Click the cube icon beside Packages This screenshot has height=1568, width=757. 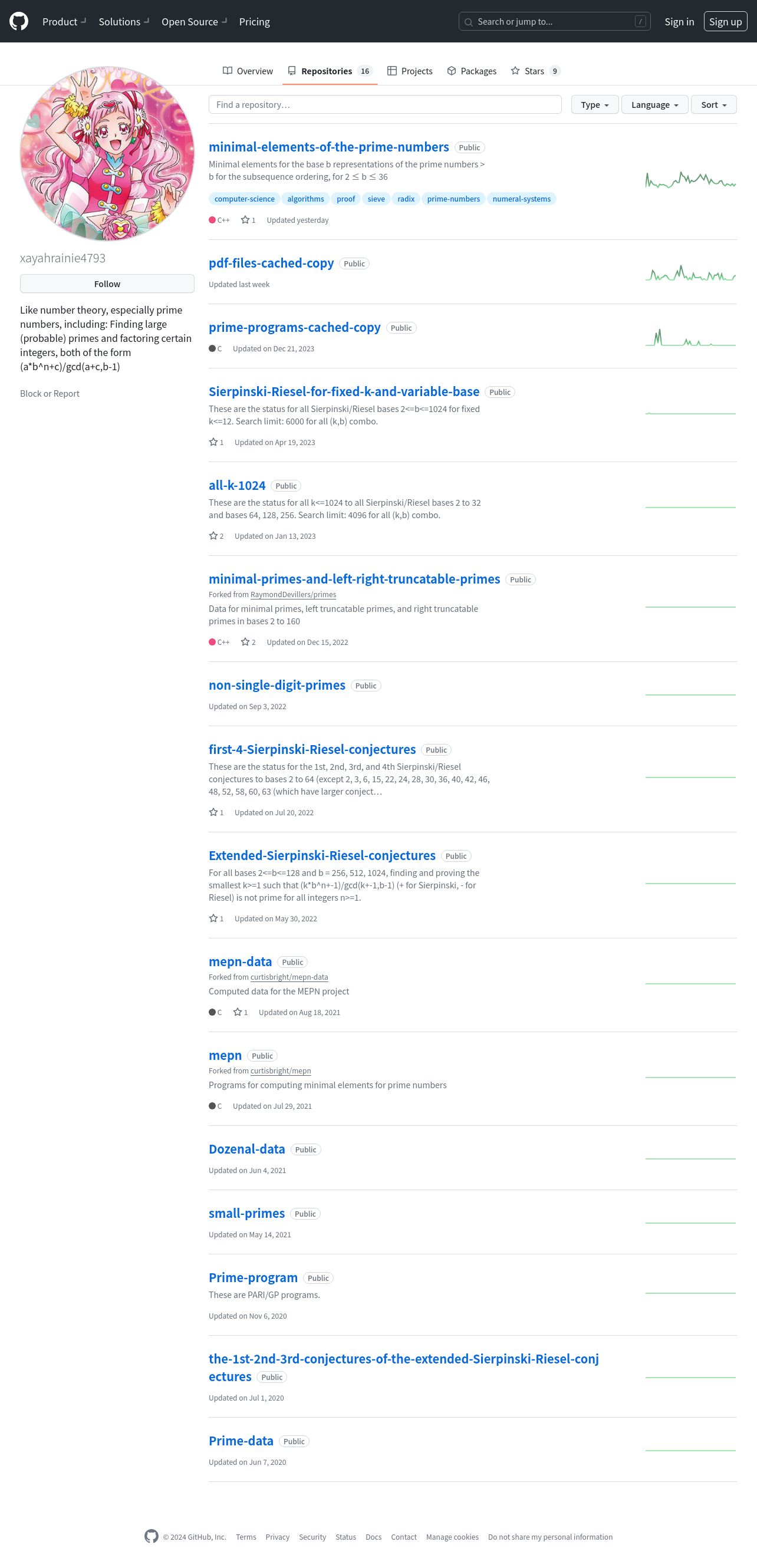451,71
